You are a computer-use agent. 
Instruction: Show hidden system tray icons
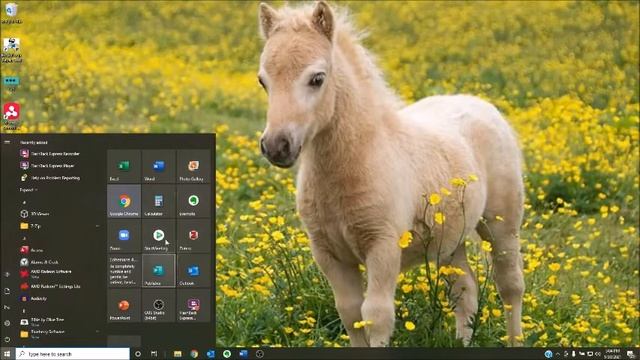(558, 354)
